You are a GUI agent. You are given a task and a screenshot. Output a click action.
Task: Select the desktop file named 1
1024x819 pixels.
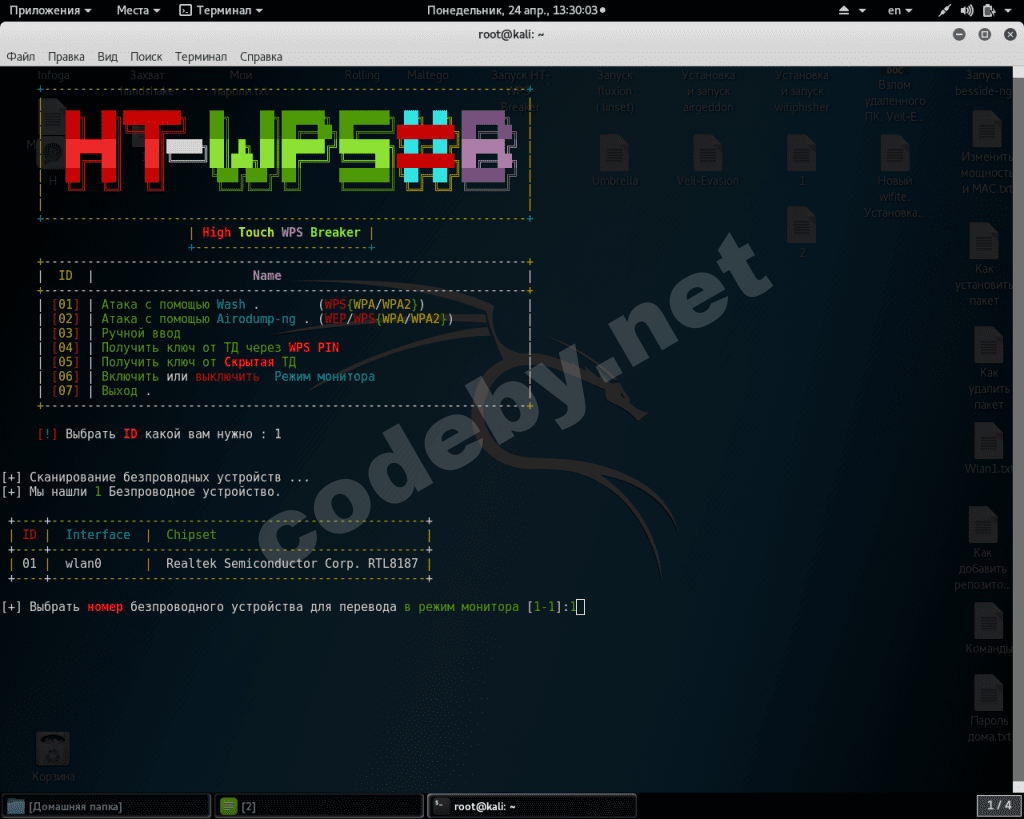point(801,161)
